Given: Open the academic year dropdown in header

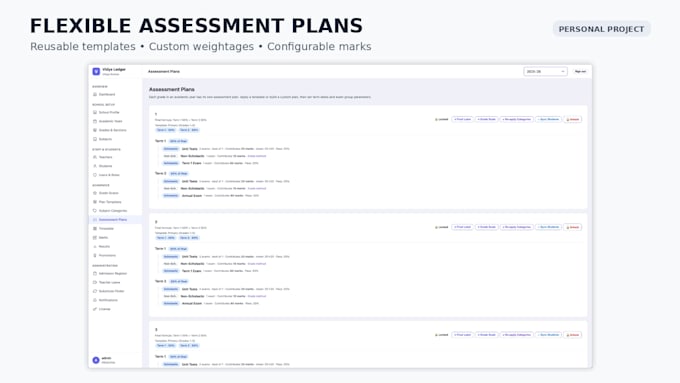Looking at the screenshot, I should click(x=545, y=72).
